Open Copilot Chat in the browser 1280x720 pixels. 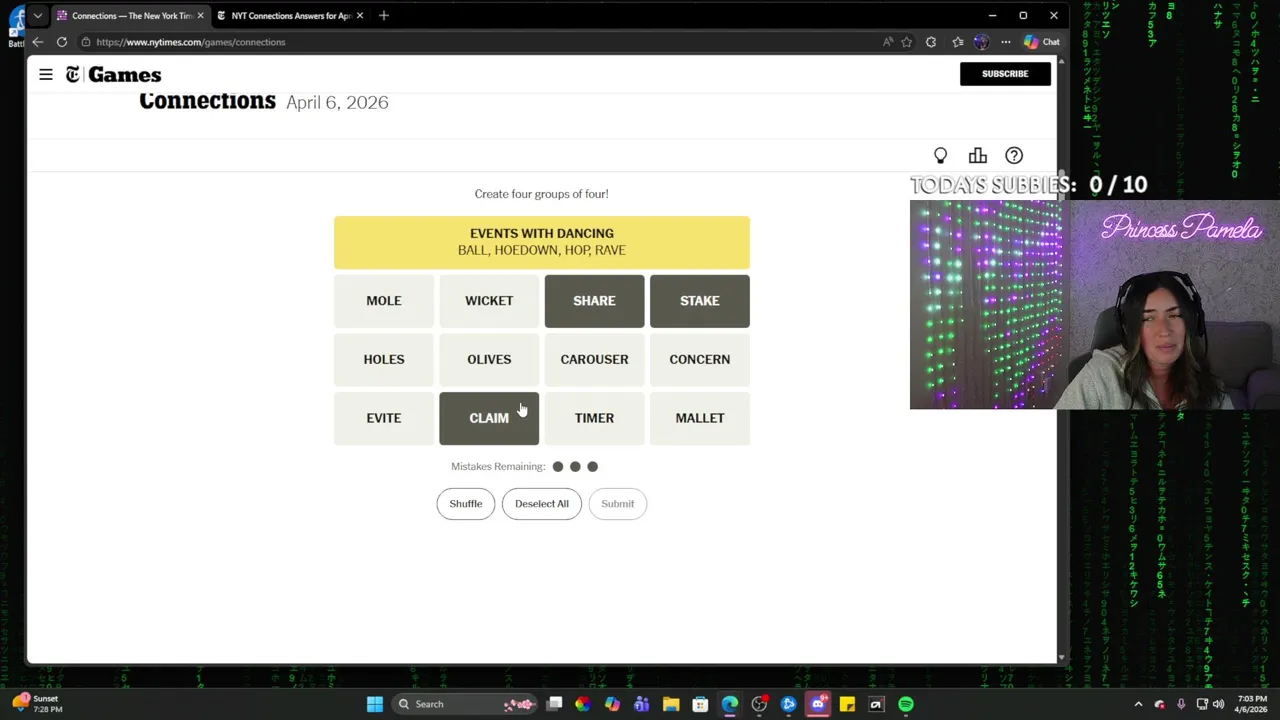1041,42
